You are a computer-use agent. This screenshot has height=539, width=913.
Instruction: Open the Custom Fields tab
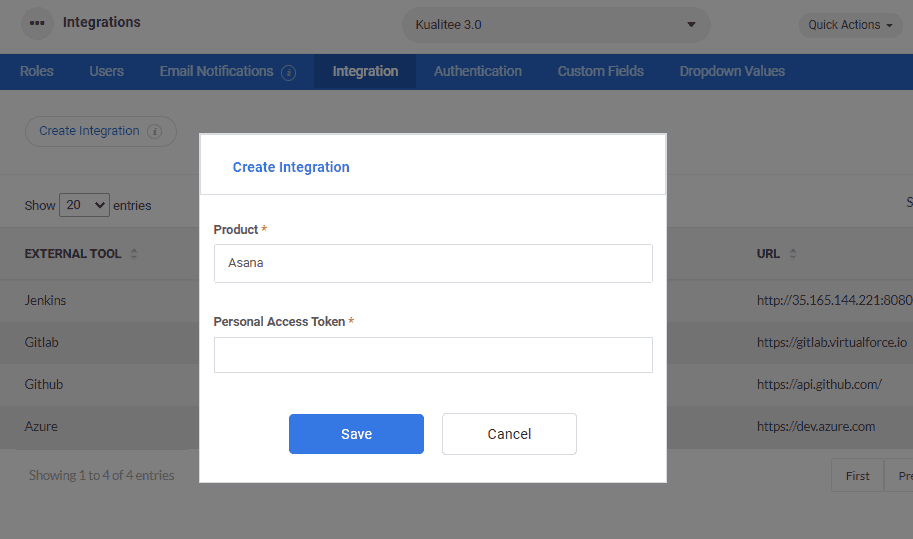pos(600,72)
